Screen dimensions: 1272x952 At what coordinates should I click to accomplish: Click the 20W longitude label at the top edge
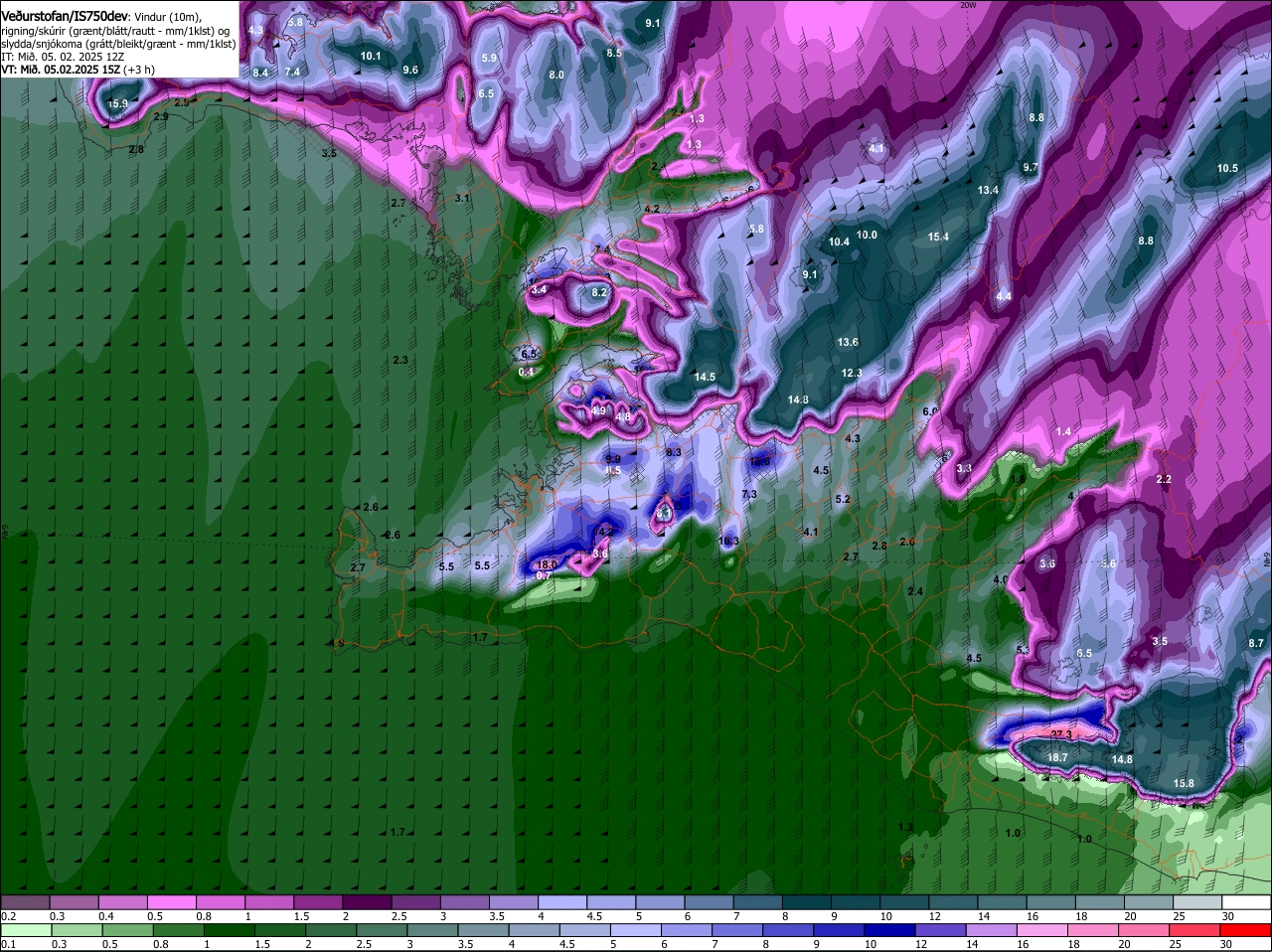(969, 5)
